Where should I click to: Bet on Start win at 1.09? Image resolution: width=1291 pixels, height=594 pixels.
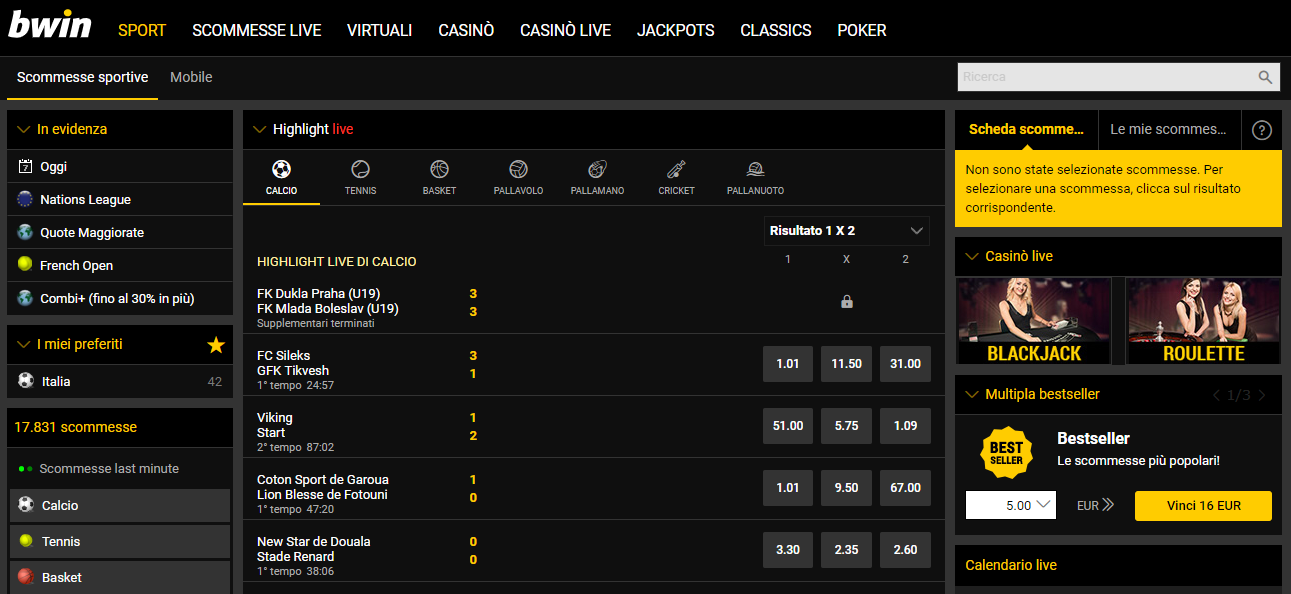905,426
